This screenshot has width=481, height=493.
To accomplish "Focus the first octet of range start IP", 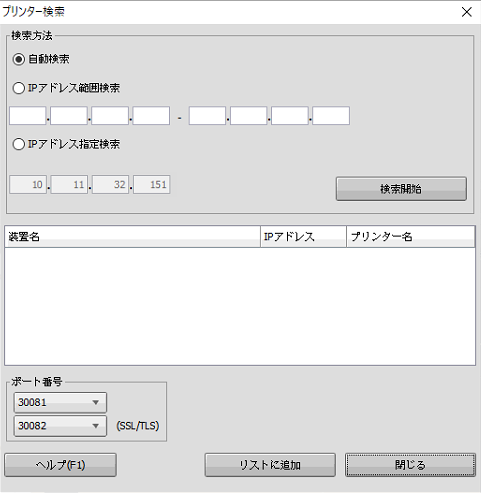I will coord(28,116).
